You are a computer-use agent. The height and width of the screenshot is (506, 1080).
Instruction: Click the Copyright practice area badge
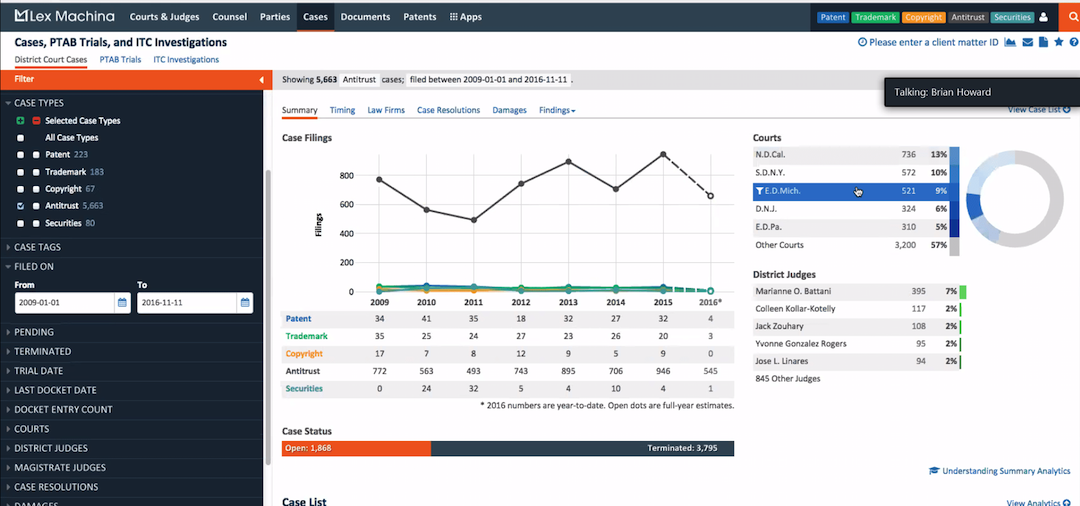tap(922, 17)
